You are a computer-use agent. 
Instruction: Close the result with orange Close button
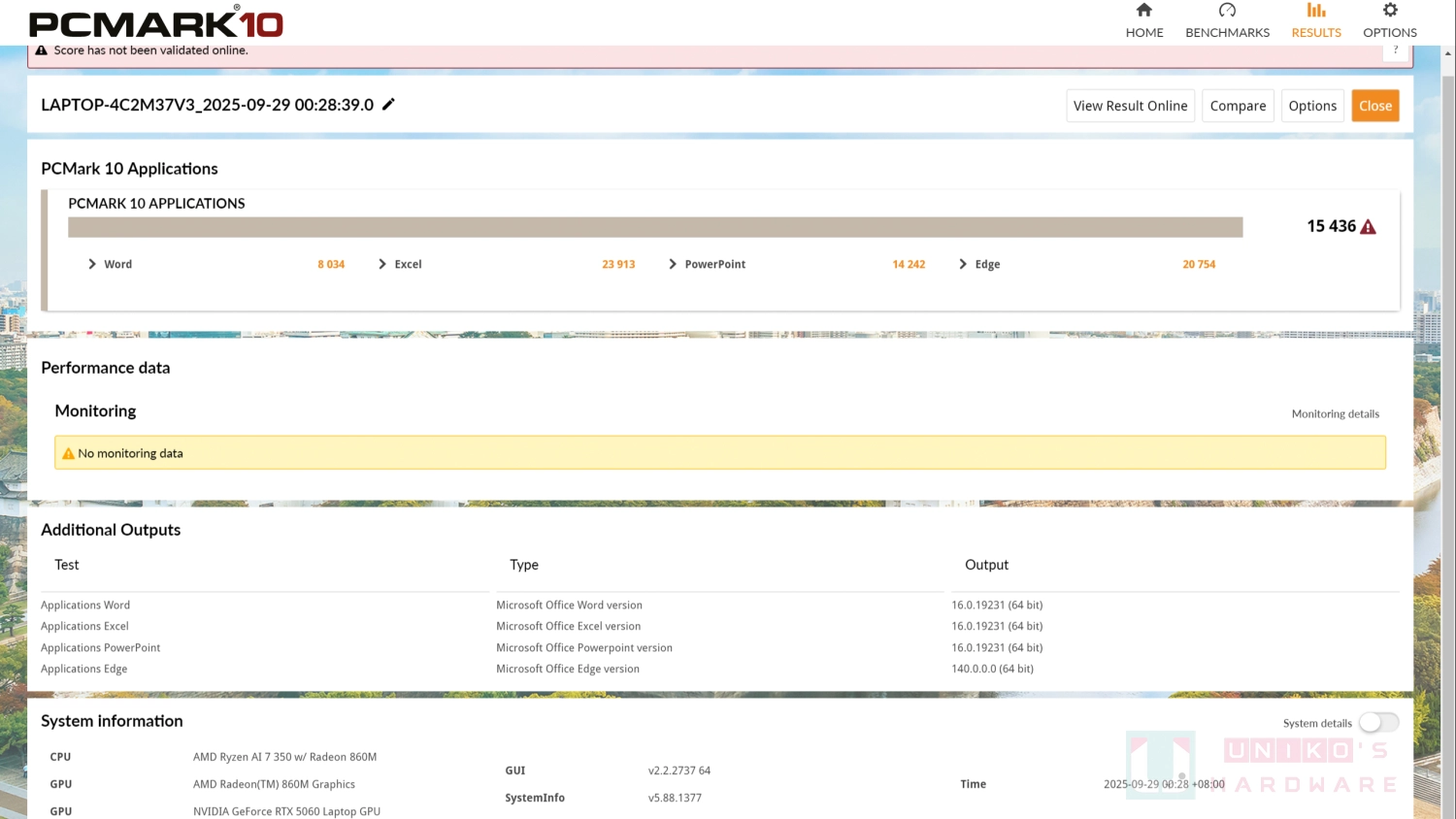1375,106
